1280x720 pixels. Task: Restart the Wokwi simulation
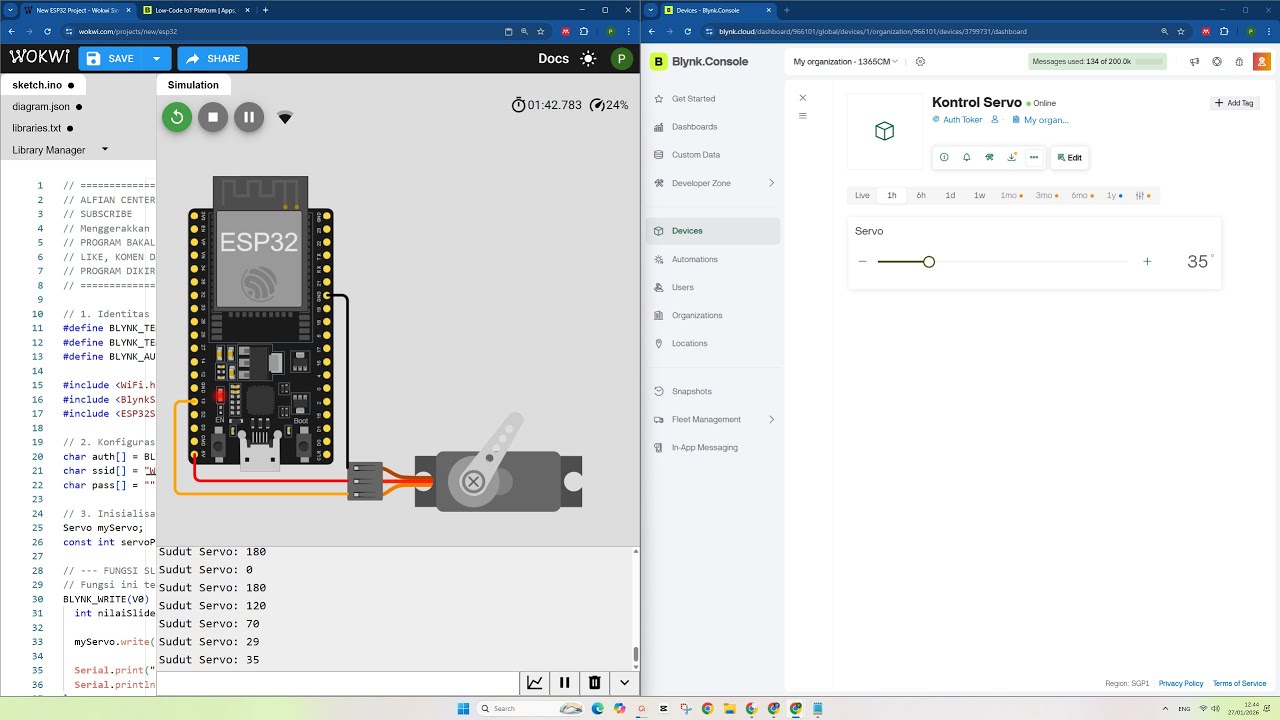click(177, 117)
